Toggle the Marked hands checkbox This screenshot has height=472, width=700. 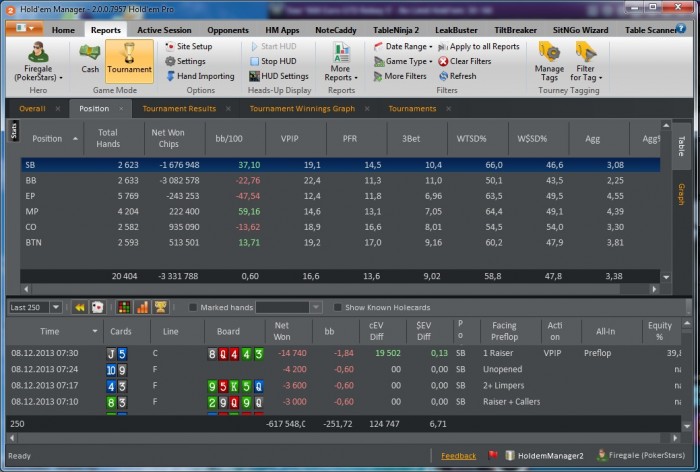point(193,307)
